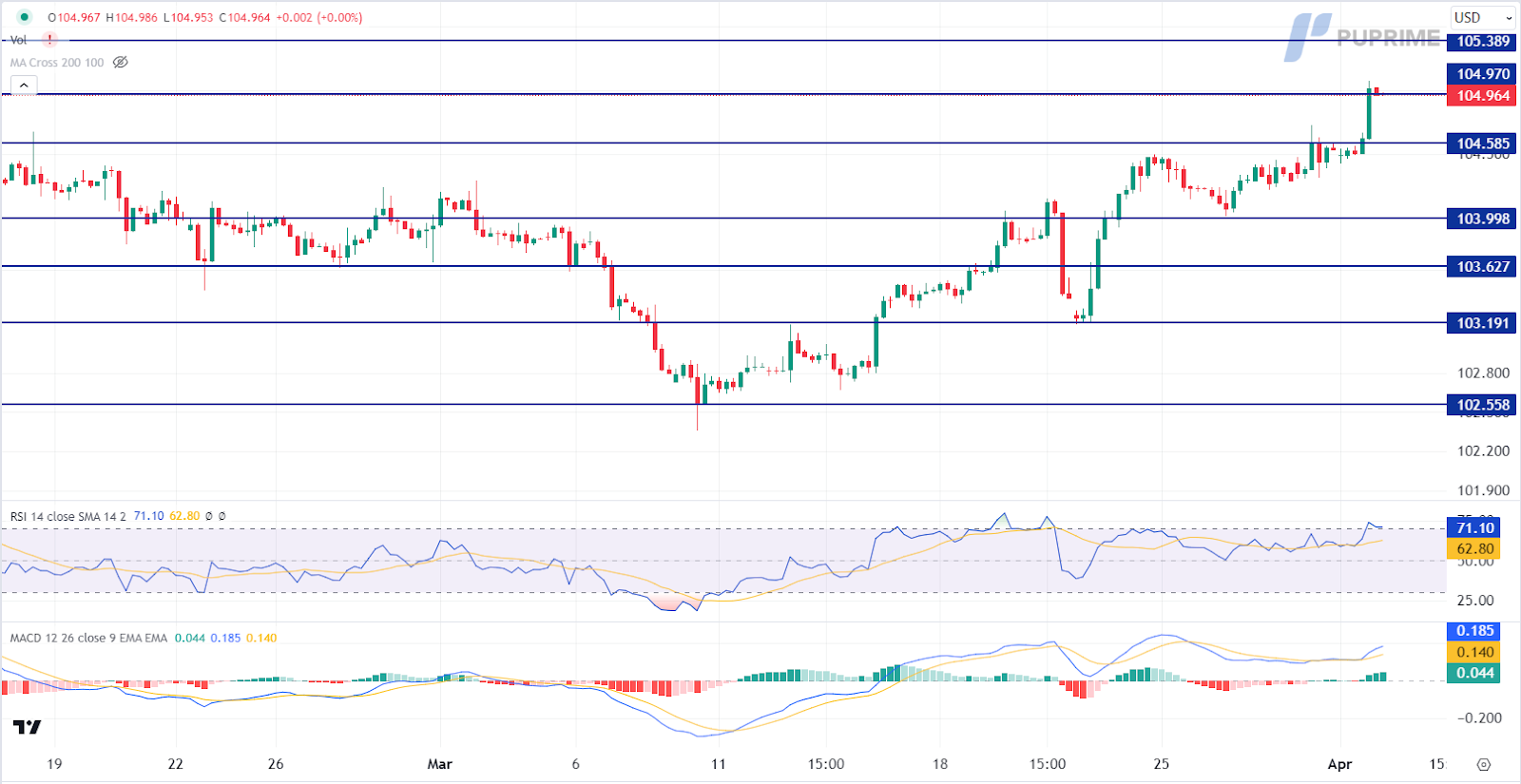Screen dimensions: 1521x784
Task: Click the 11 date on time axis
Action: 718,764
